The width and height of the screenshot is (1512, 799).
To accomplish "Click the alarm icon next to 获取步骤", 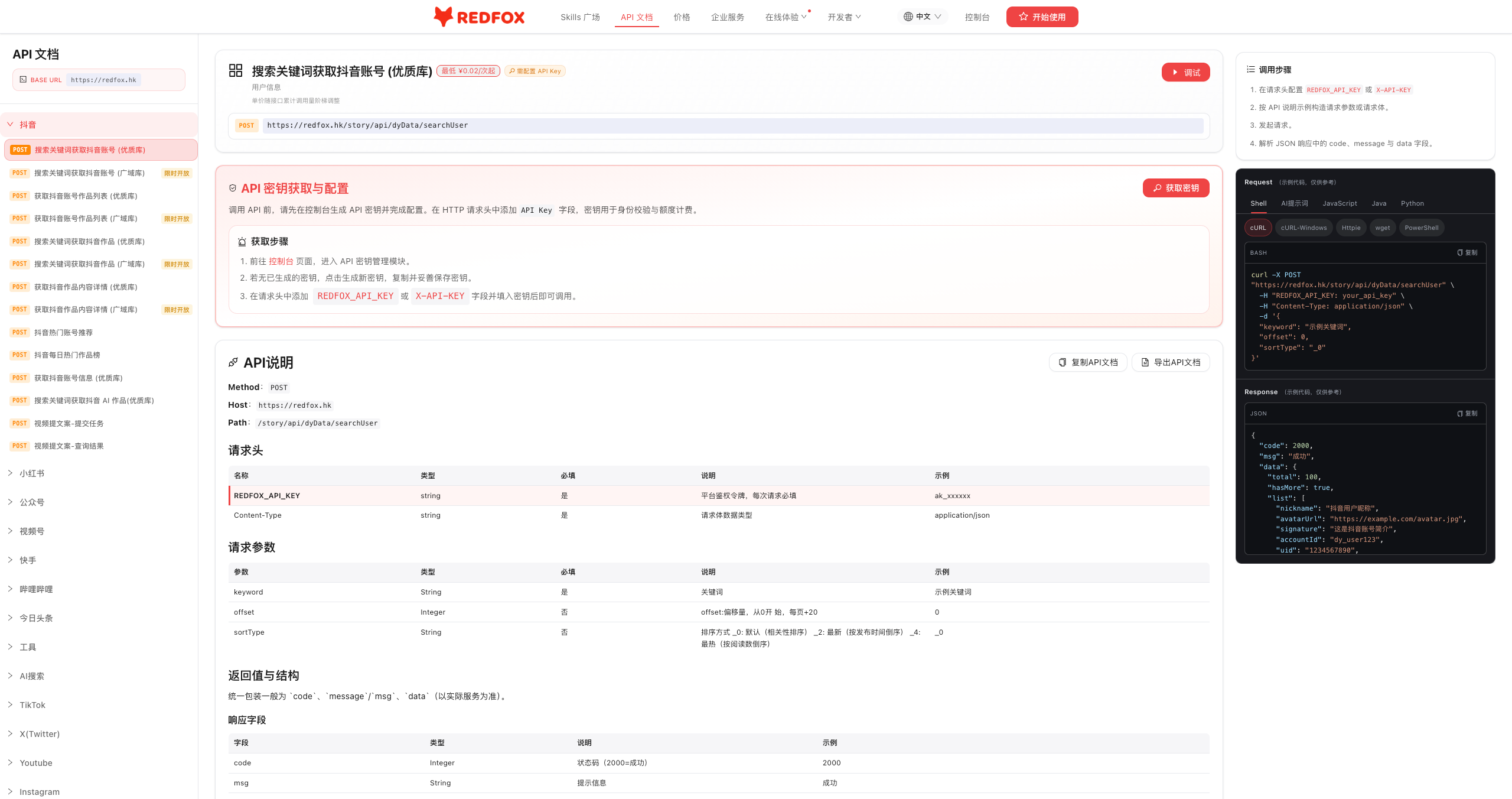I will coord(242,242).
